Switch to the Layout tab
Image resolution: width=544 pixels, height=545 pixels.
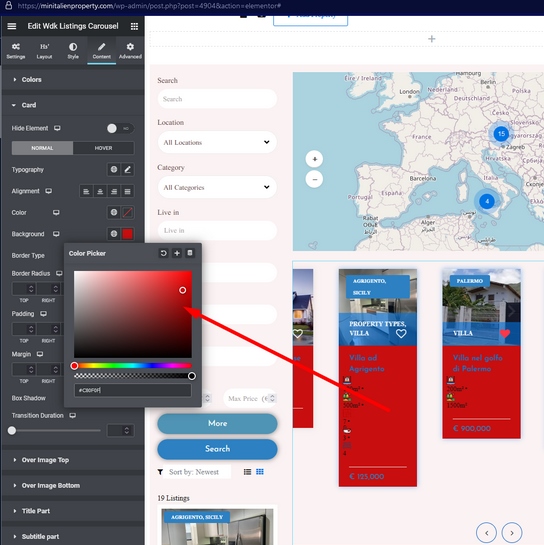44,51
